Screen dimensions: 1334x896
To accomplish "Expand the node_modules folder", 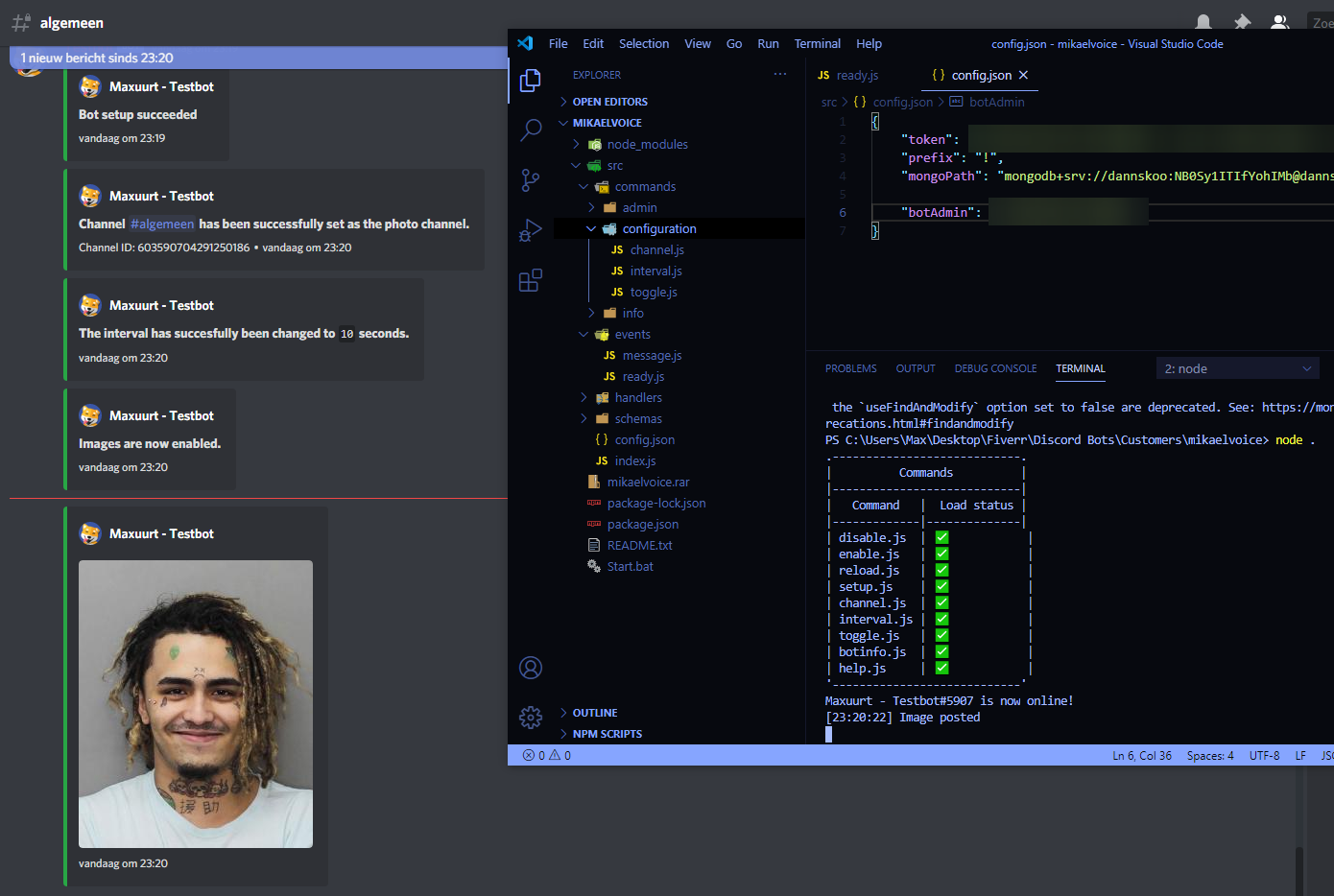I will 647,145.
